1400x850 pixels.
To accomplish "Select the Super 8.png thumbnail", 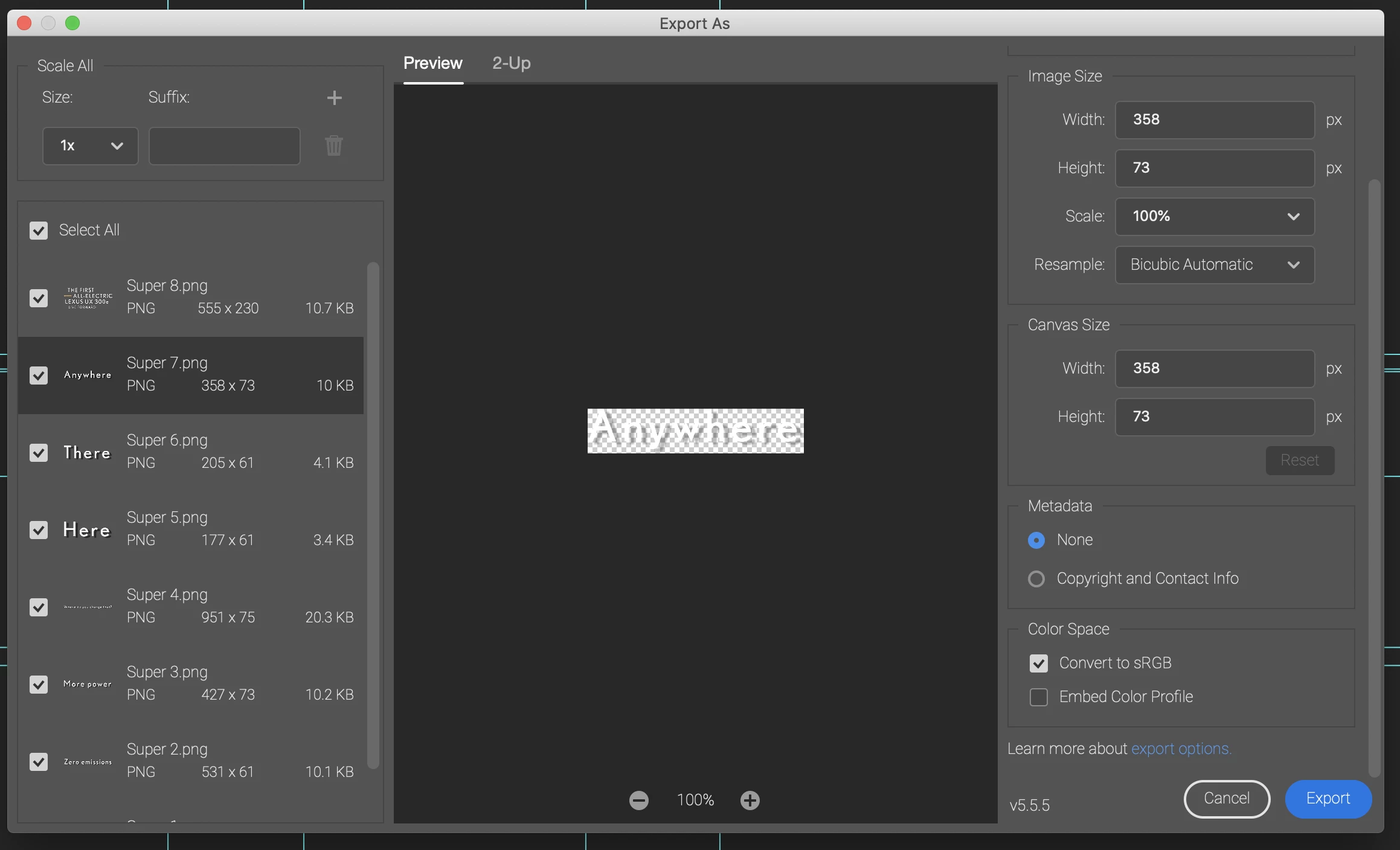I will pyautogui.click(x=88, y=298).
